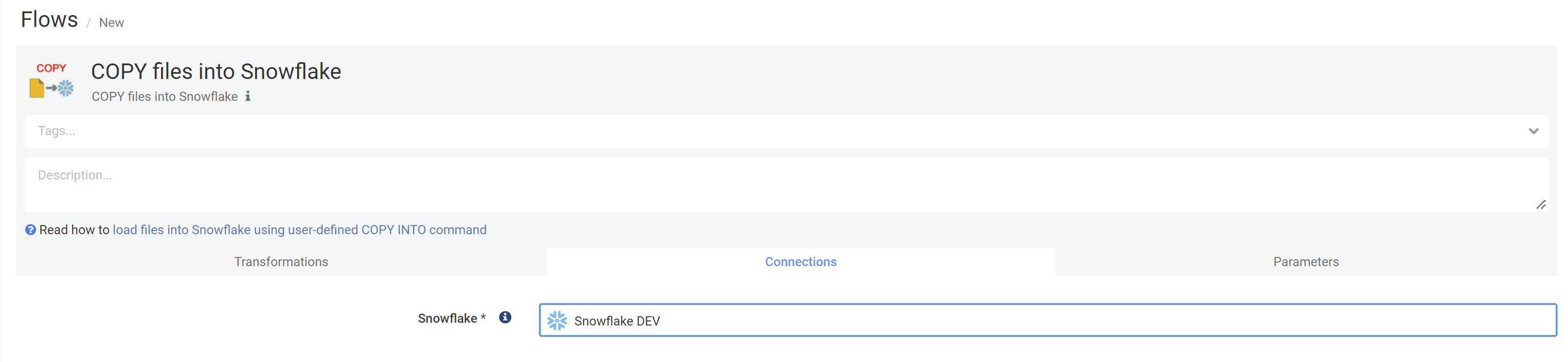Go back to Flows via breadcrumb
This screenshot has height=362, width=1568.
coord(49,20)
